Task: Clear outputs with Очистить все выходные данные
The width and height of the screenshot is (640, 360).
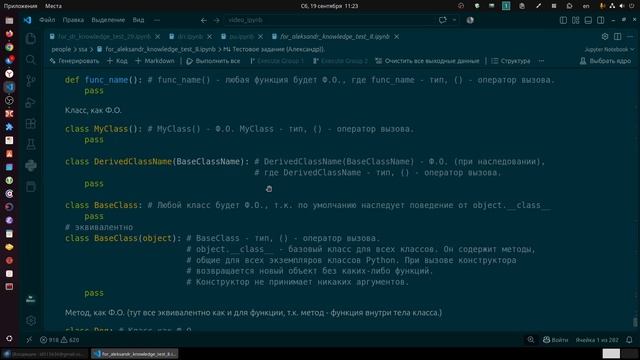Action: pos(427,61)
